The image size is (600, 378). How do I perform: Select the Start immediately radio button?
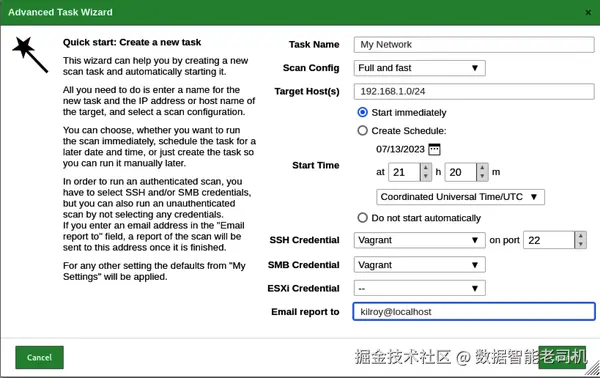coord(362,112)
